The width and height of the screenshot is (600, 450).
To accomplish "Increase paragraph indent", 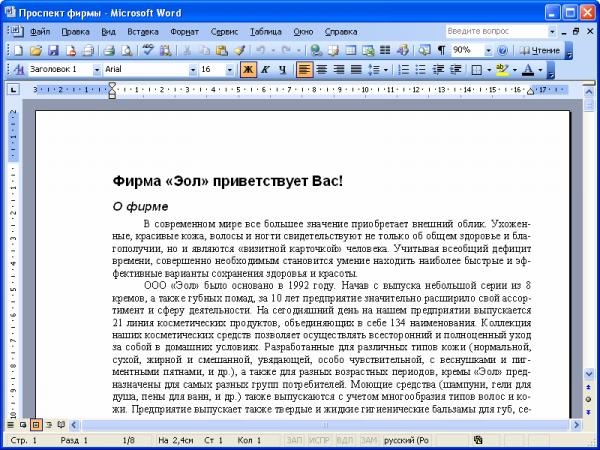I will [455, 70].
